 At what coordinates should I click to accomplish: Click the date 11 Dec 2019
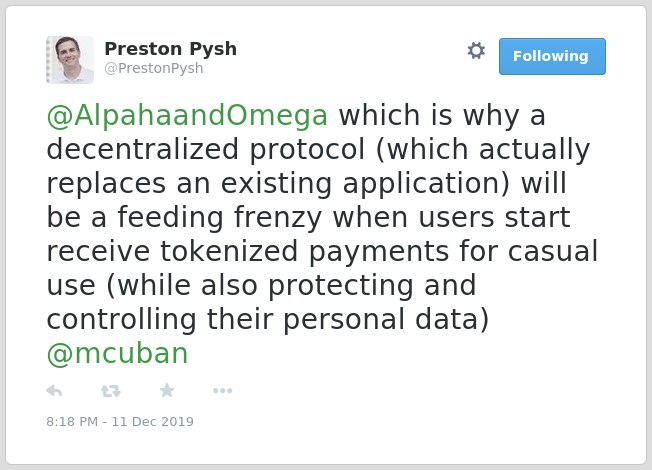point(153,422)
